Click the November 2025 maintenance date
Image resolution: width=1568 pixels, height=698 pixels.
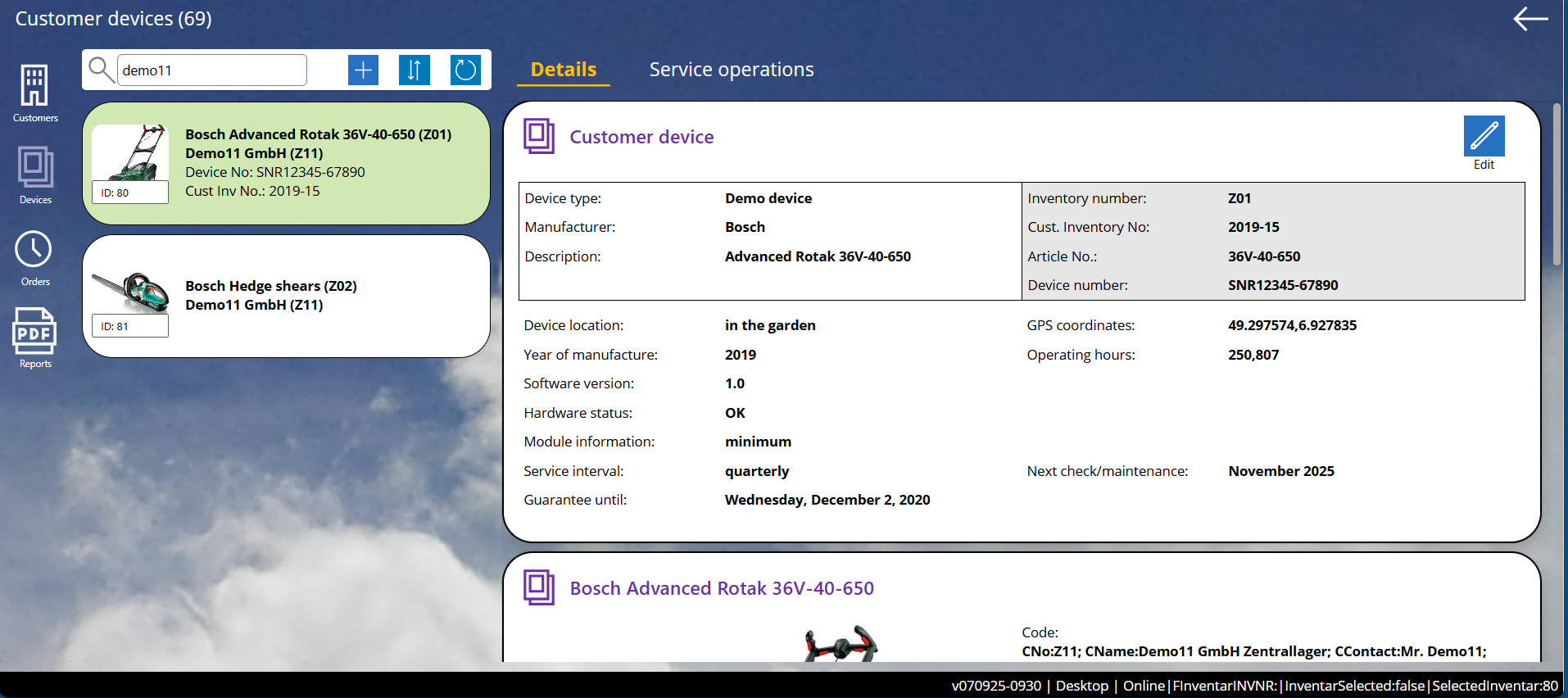(x=1281, y=471)
